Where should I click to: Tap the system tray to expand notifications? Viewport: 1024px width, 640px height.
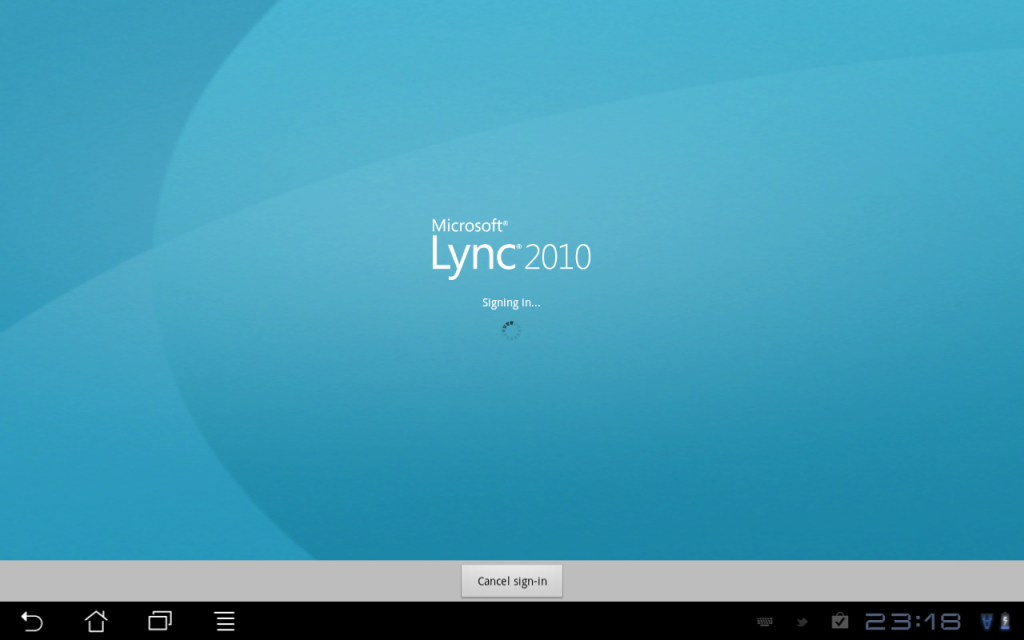coord(900,621)
